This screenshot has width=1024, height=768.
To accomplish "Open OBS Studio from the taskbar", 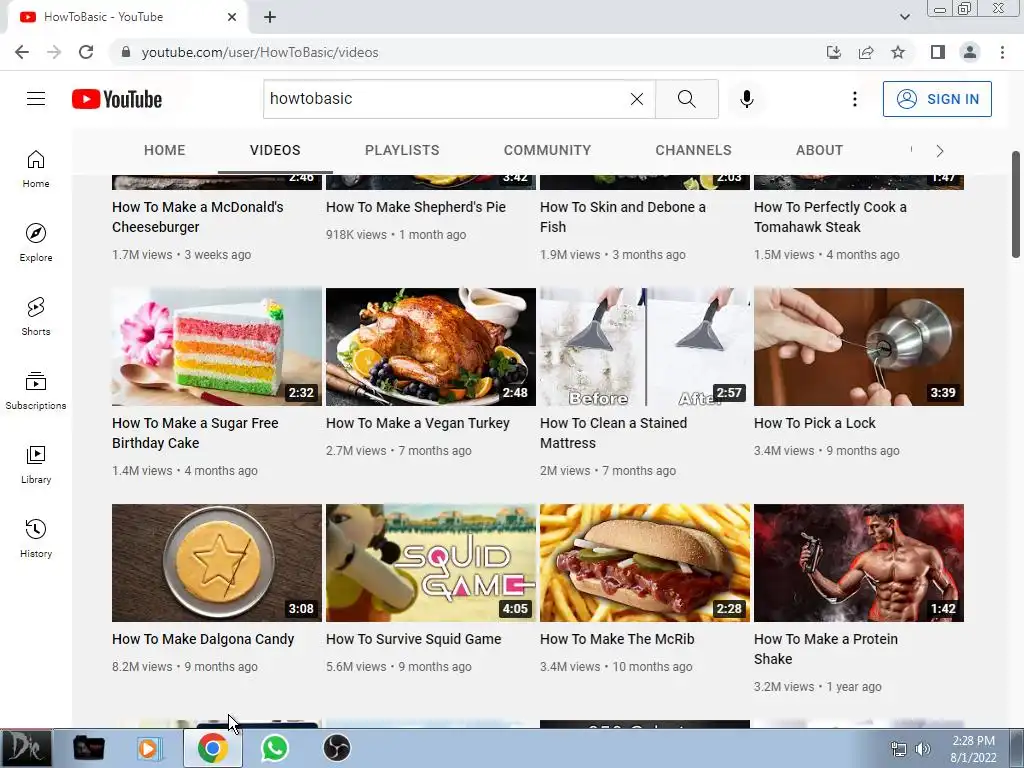I will pos(337,748).
